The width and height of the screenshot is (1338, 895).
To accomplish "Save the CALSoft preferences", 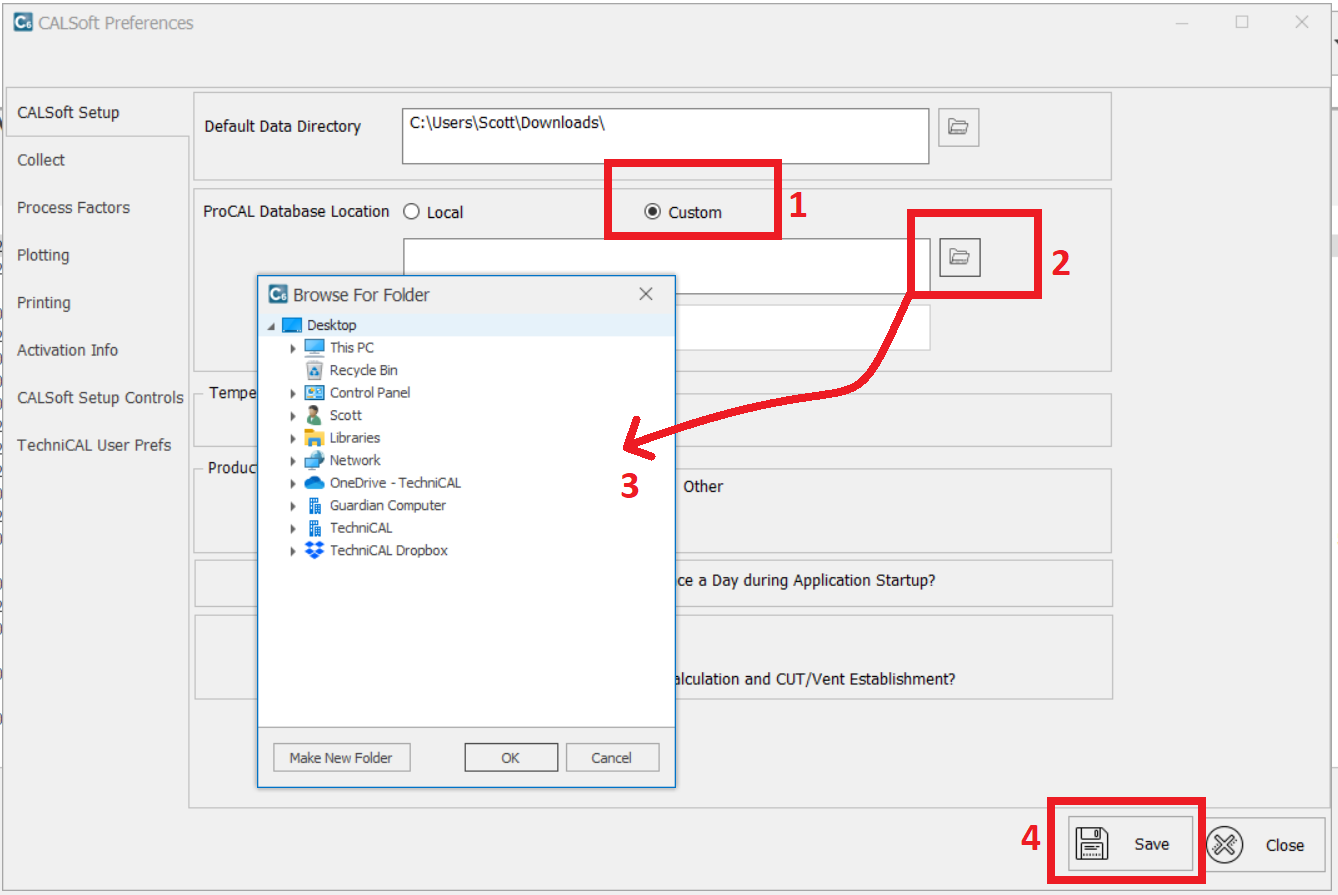I will click(1131, 844).
